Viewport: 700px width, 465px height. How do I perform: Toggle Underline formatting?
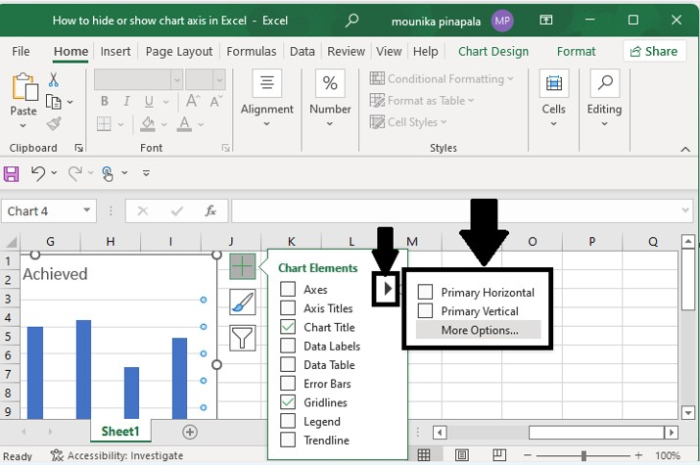pos(149,102)
